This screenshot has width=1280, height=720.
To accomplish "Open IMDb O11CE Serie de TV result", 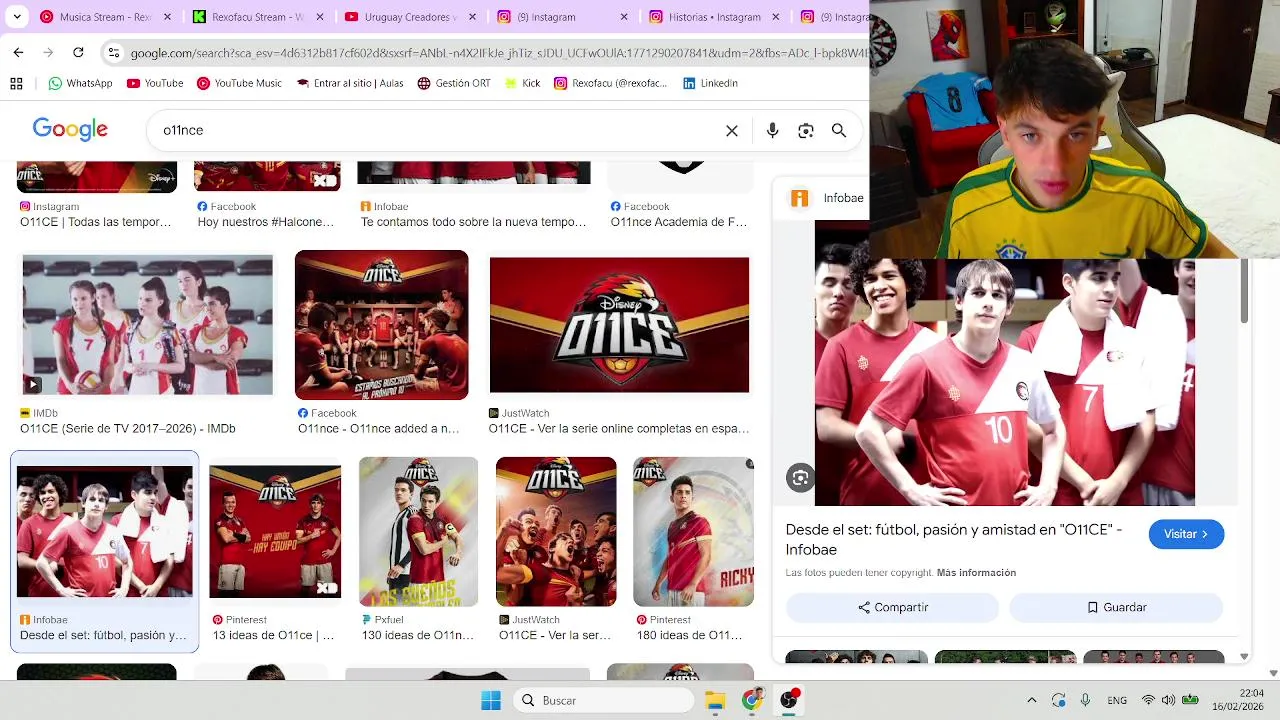I will pyautogui.click(x=128, y=428).
